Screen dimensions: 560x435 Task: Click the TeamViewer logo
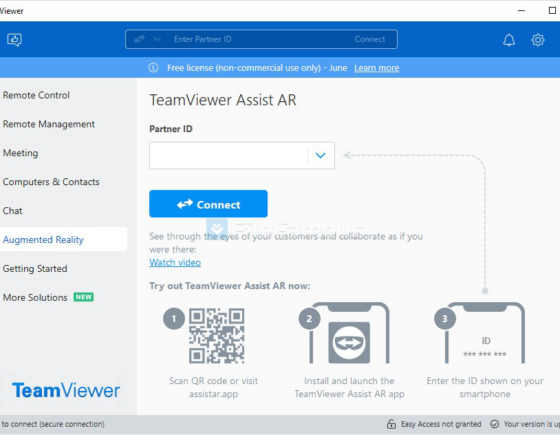click(x=66, y=390)
